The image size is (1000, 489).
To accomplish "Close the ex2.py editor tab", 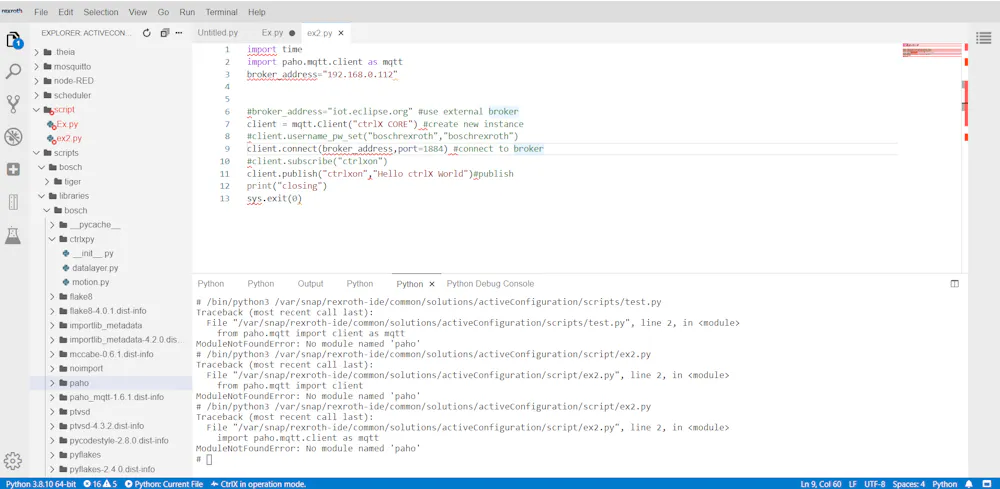I will coord(341,33).
